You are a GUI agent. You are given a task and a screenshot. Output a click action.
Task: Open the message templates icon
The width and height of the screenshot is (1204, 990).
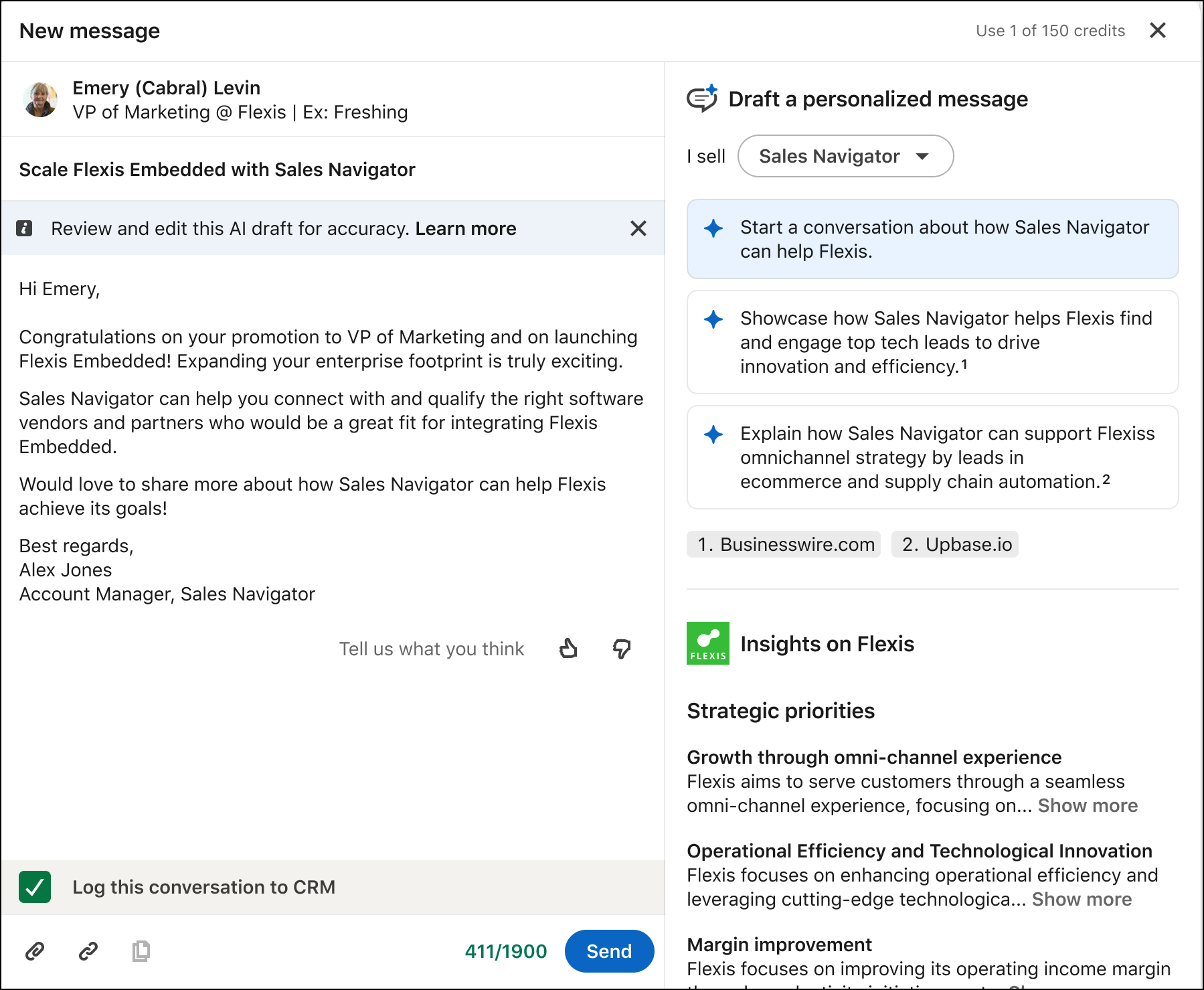141,951
